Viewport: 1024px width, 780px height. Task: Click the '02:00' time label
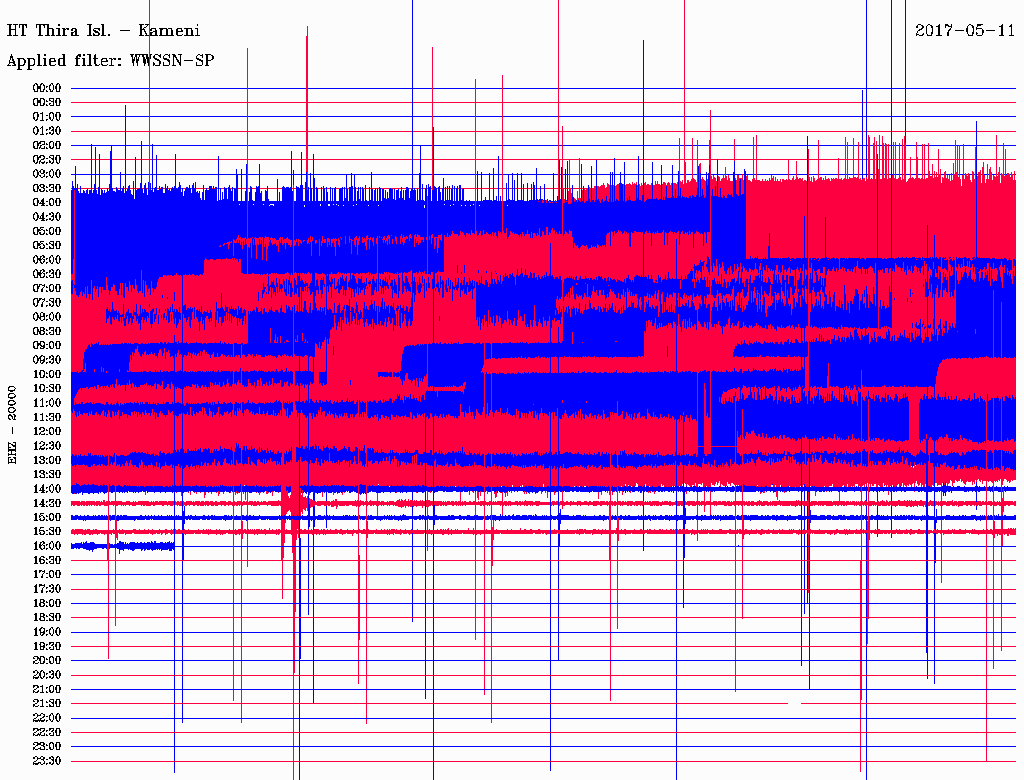[47, 145]
